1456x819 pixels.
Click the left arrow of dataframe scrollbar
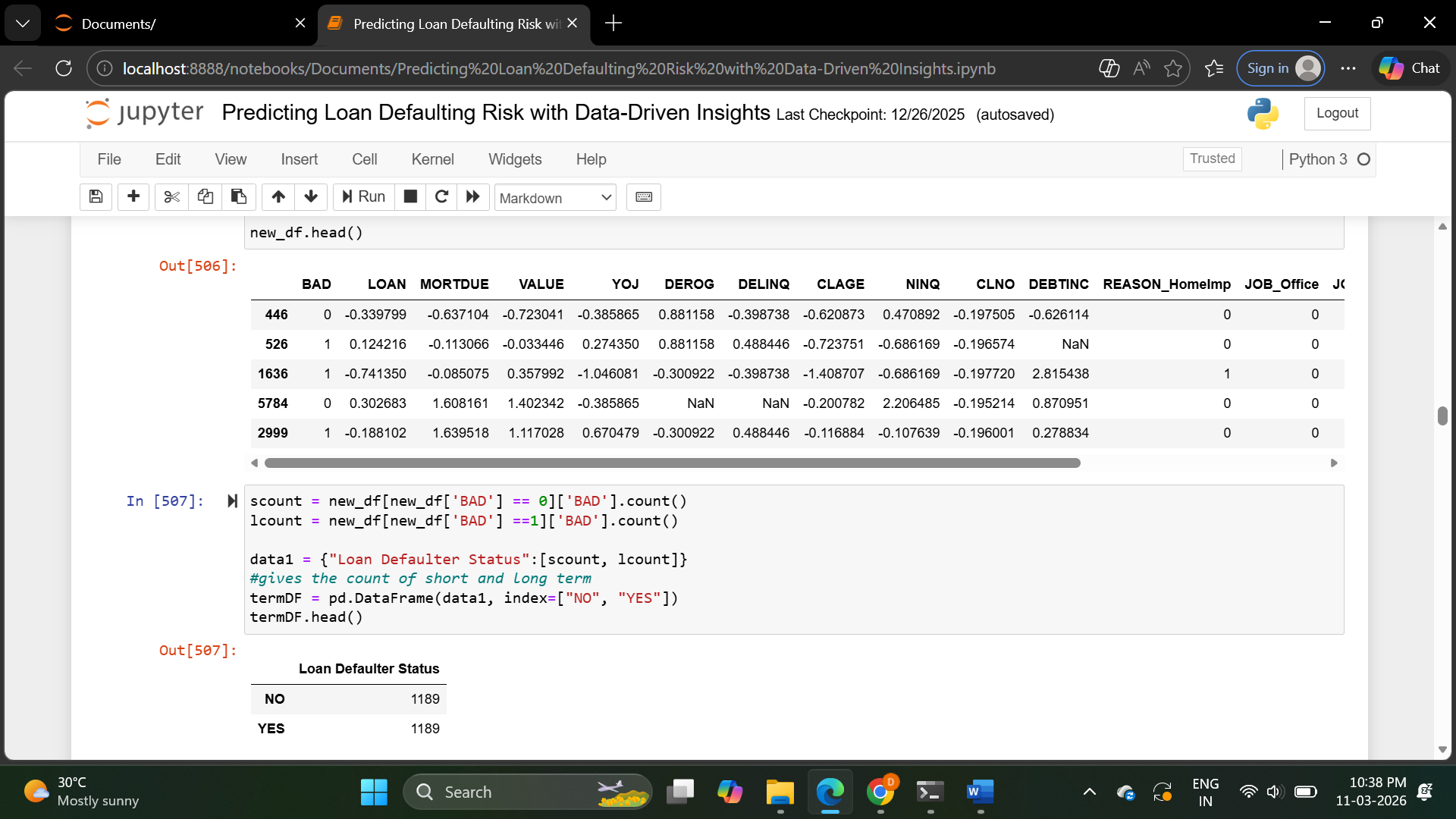(x=255, y=463)
